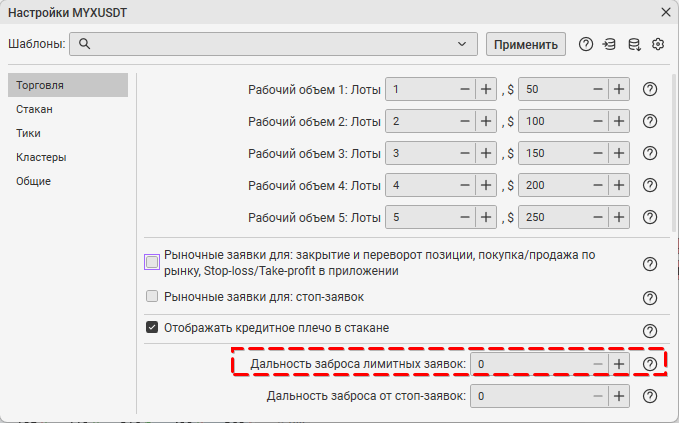Open templates help question-mark icon
This screenshot has height=423, width=679.
point(585,44)
